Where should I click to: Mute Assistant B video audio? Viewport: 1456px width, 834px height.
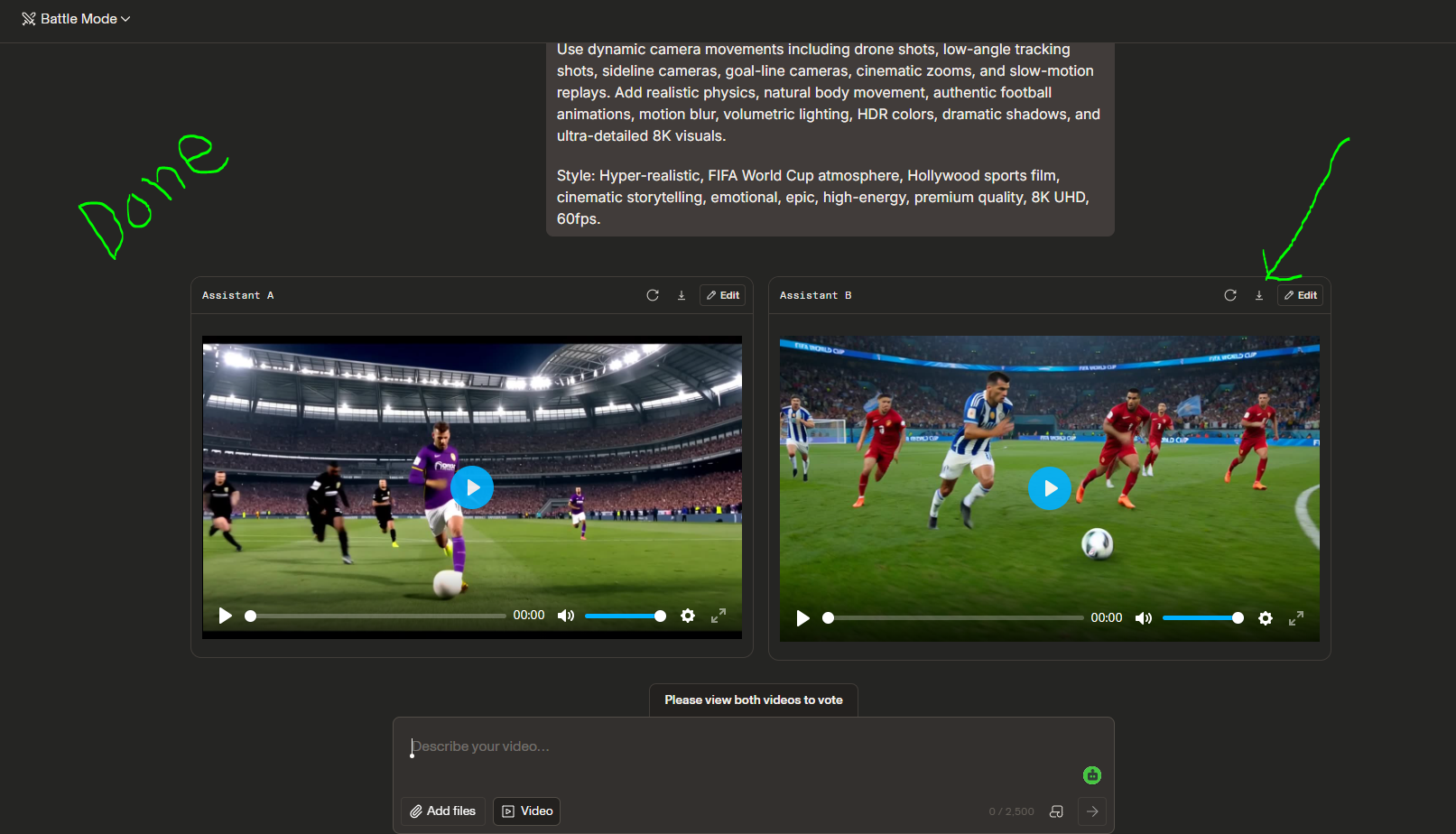click(x=1144, y=618)
